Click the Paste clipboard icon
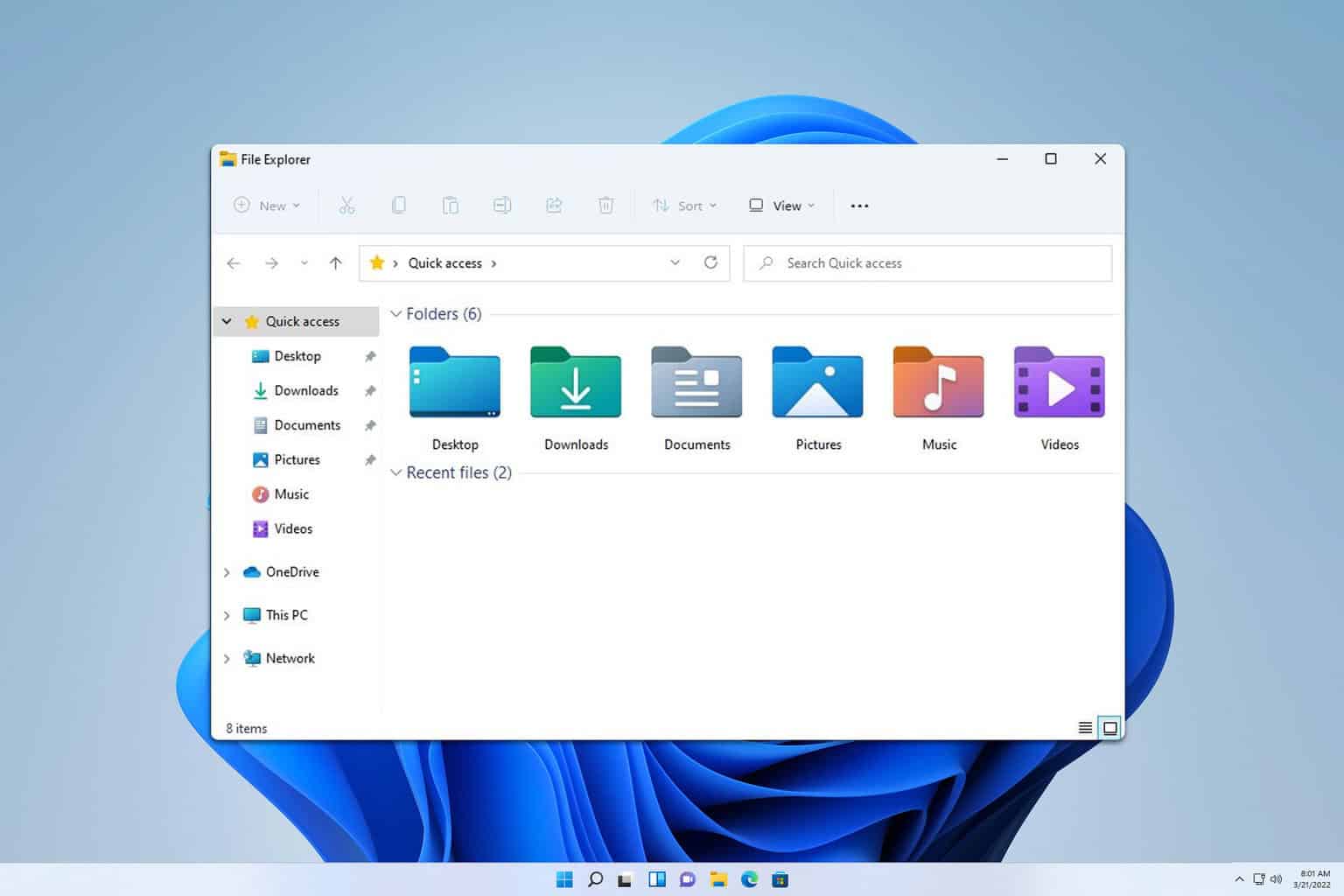This screenshot has height=896, width=1344. click(x=450, y=206)
